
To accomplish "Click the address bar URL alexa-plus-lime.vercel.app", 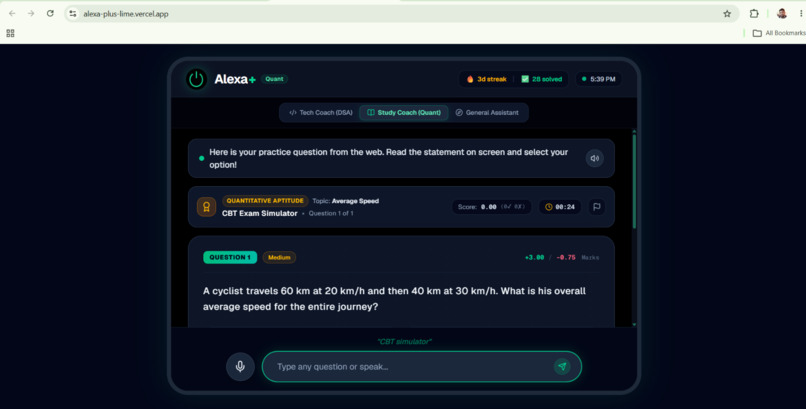I will coord(126,14).
